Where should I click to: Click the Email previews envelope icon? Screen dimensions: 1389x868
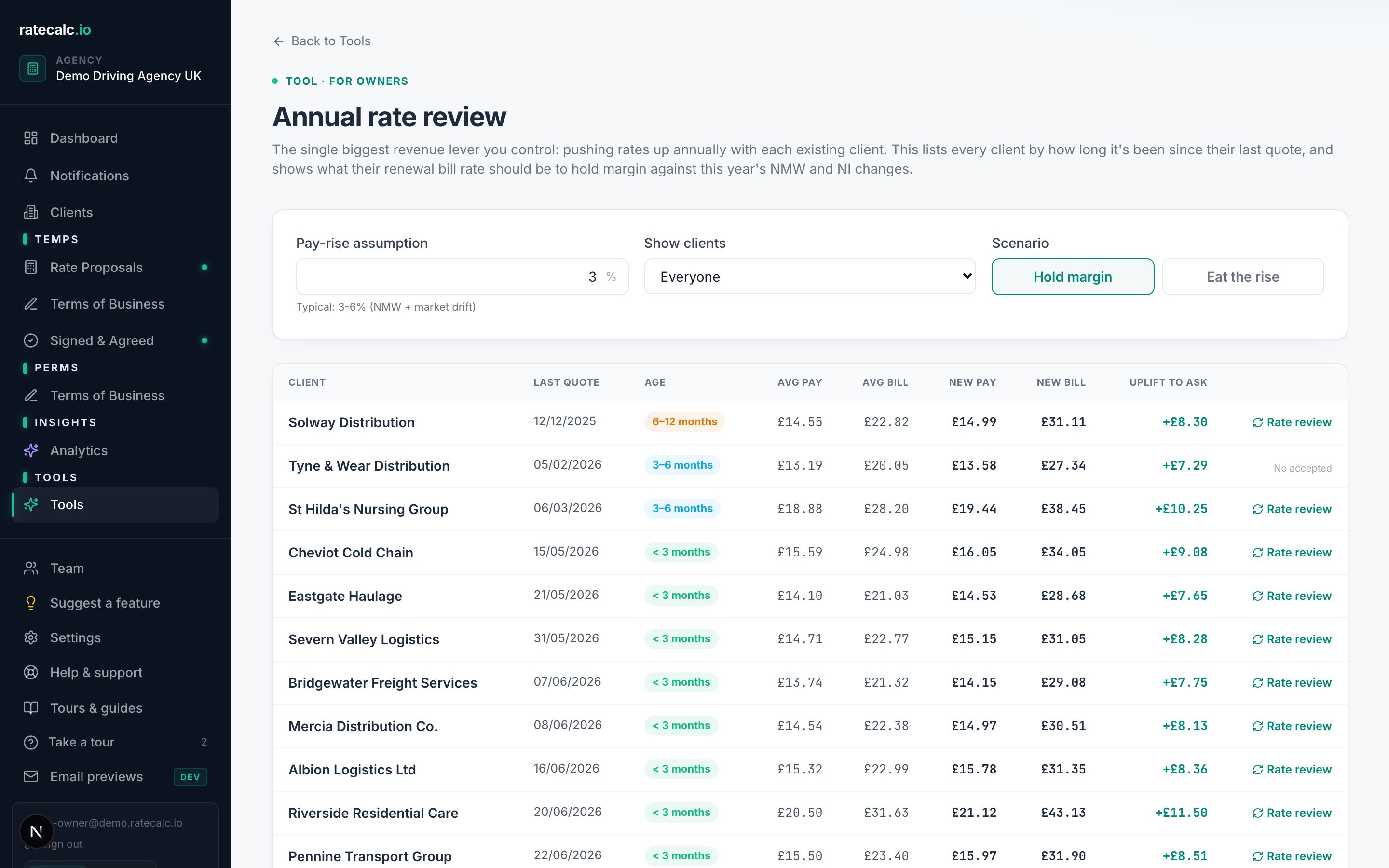coord(31,777)
